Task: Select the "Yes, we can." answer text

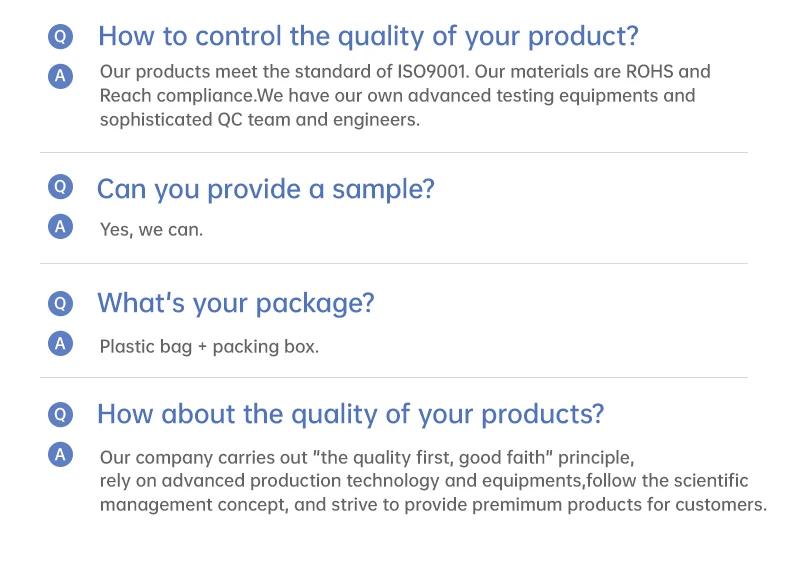Action: [x=151, y=230]
